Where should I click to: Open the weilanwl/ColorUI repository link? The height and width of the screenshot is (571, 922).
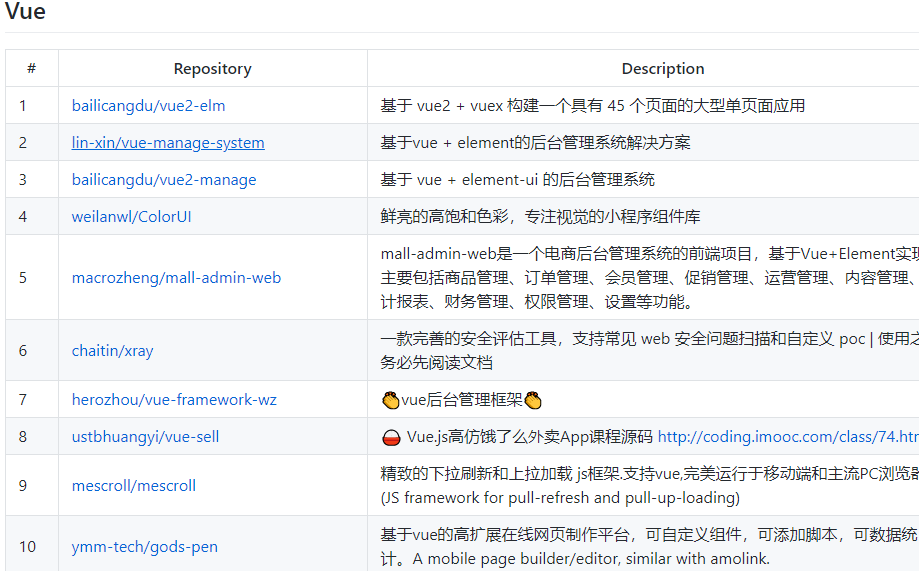131,217
